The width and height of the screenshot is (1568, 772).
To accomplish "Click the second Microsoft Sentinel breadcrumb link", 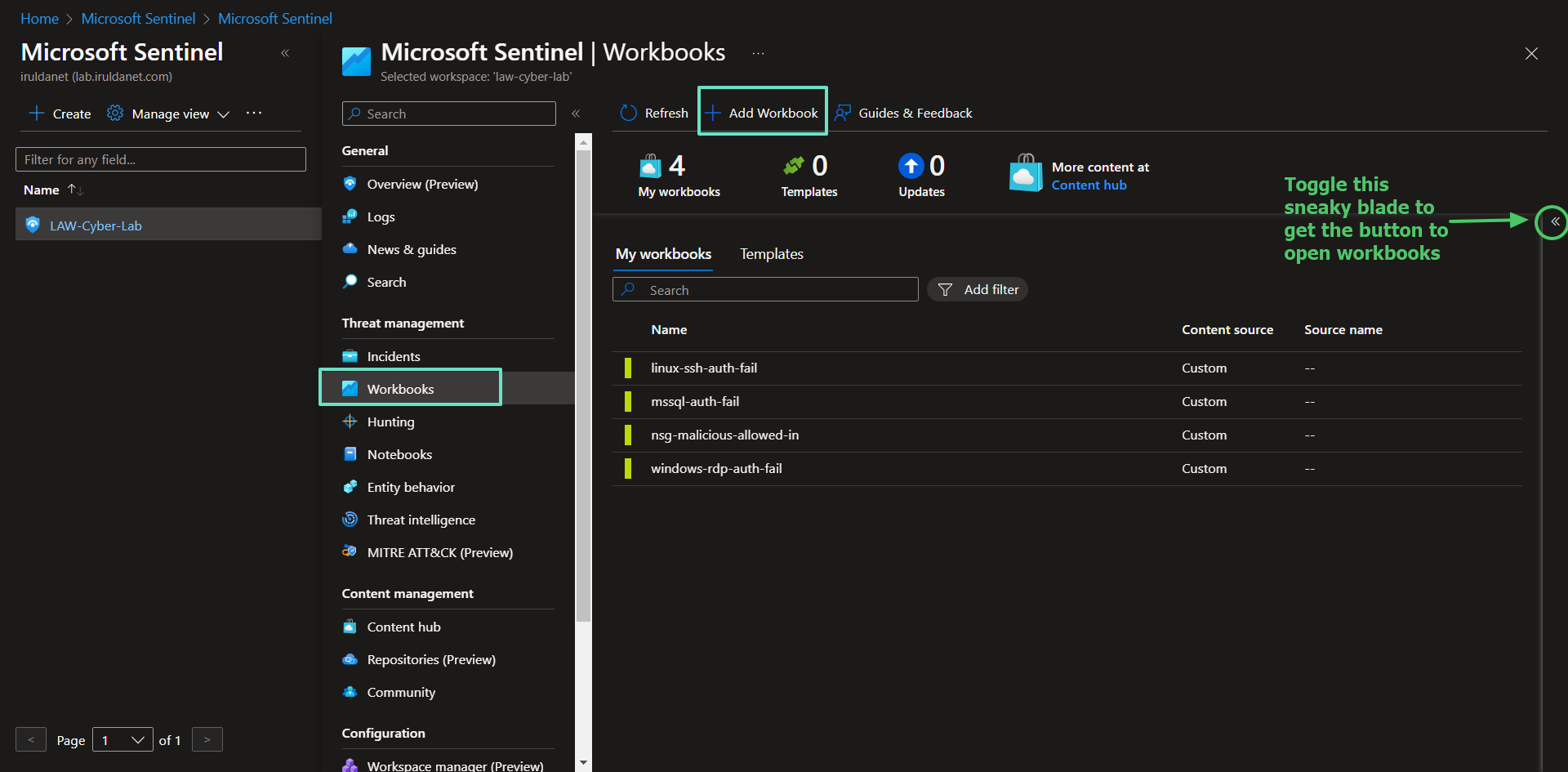I will point(274,18).
